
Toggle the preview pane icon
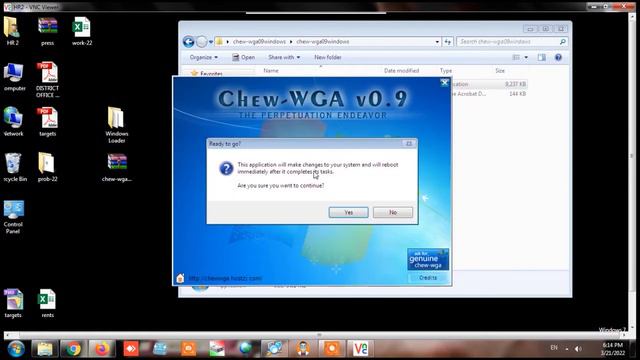(x=542, y=58)
